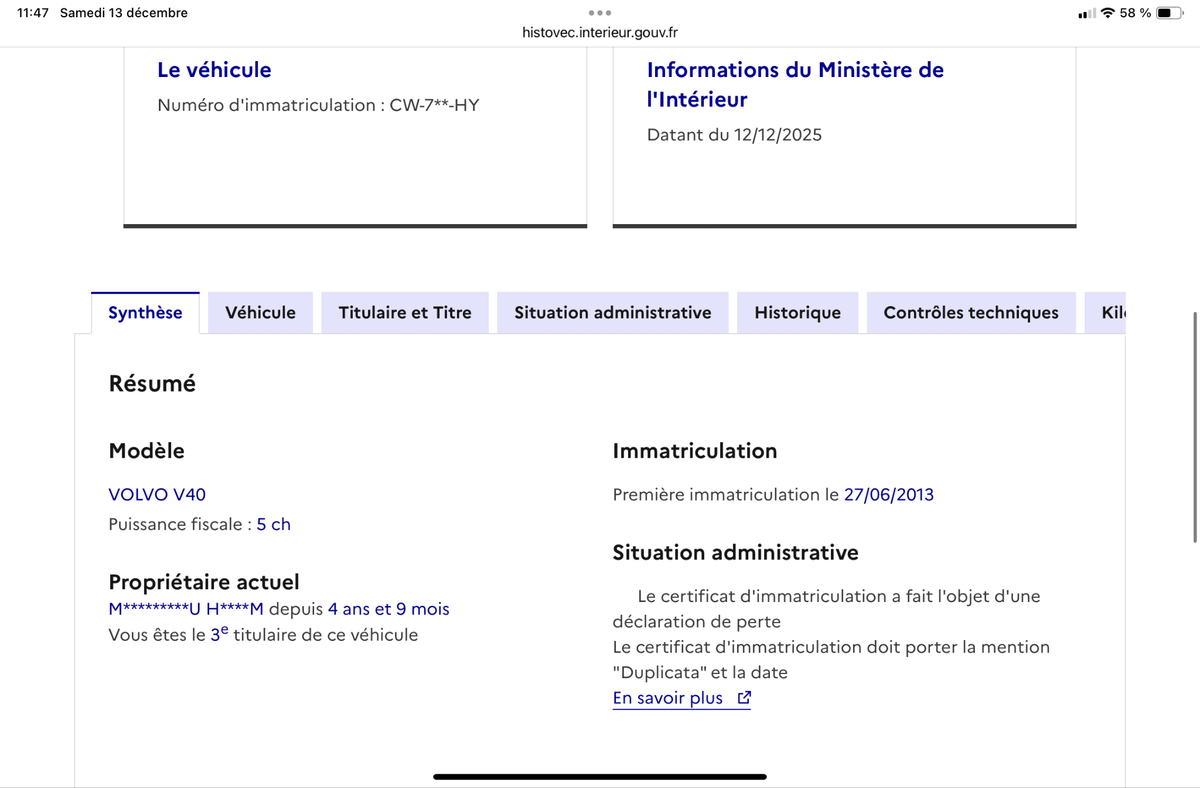The image size is (1200, 788).
Task: Tap the cellular signal bars icon
Action: click(1087, 13)
